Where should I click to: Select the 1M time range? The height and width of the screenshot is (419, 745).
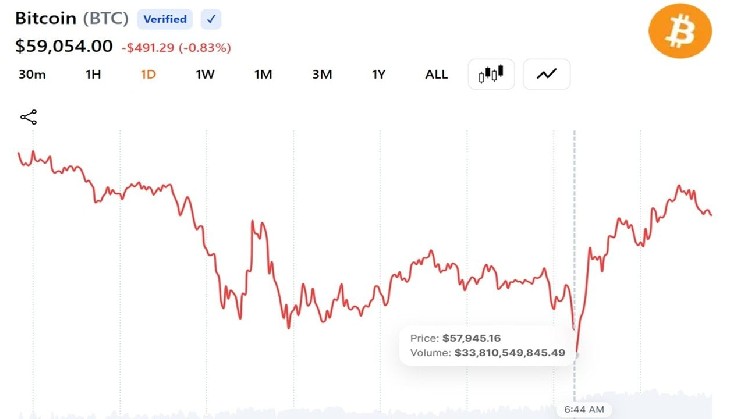(x=263, y=75)
